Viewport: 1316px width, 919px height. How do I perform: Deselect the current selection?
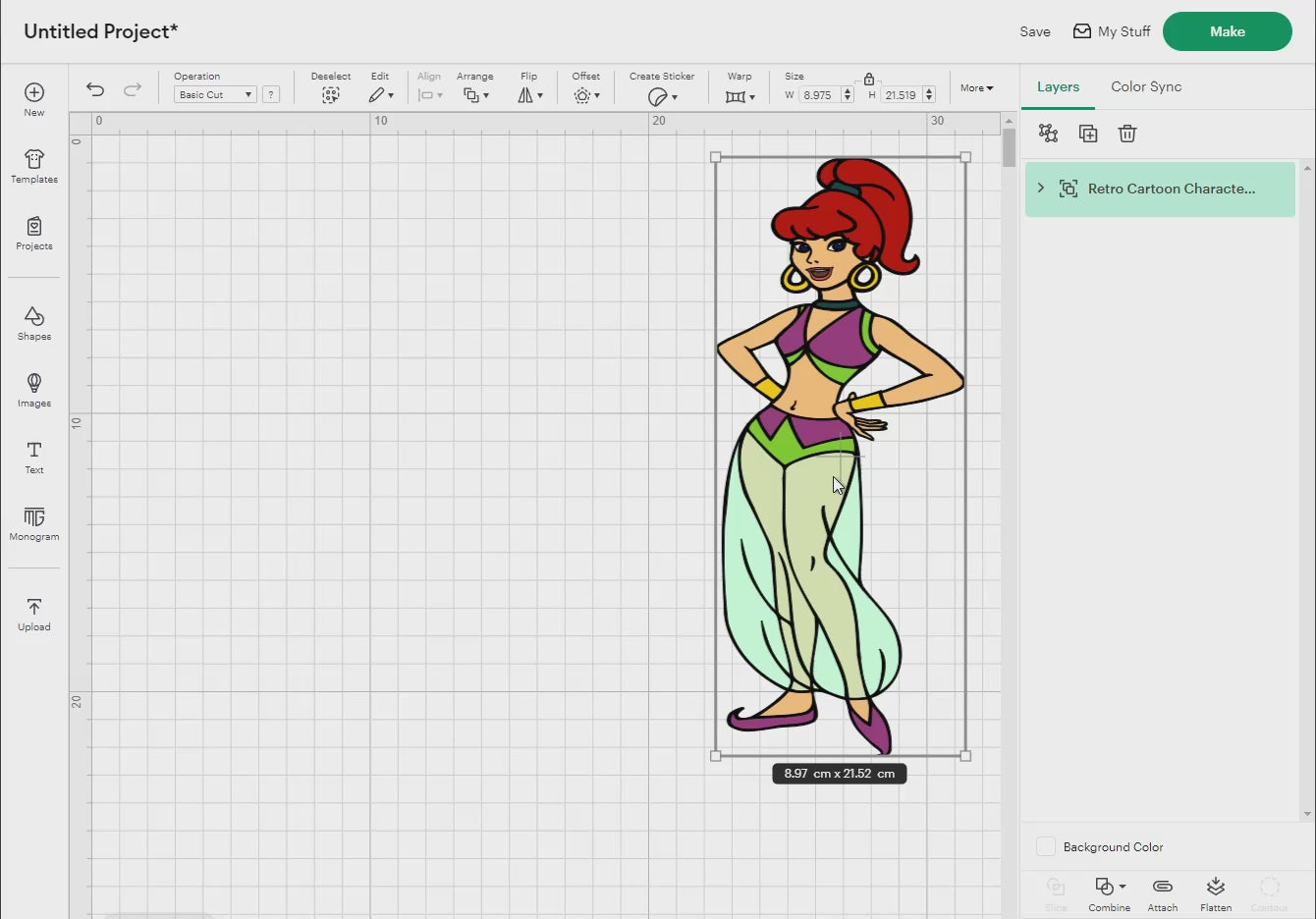tap(331, 87)
